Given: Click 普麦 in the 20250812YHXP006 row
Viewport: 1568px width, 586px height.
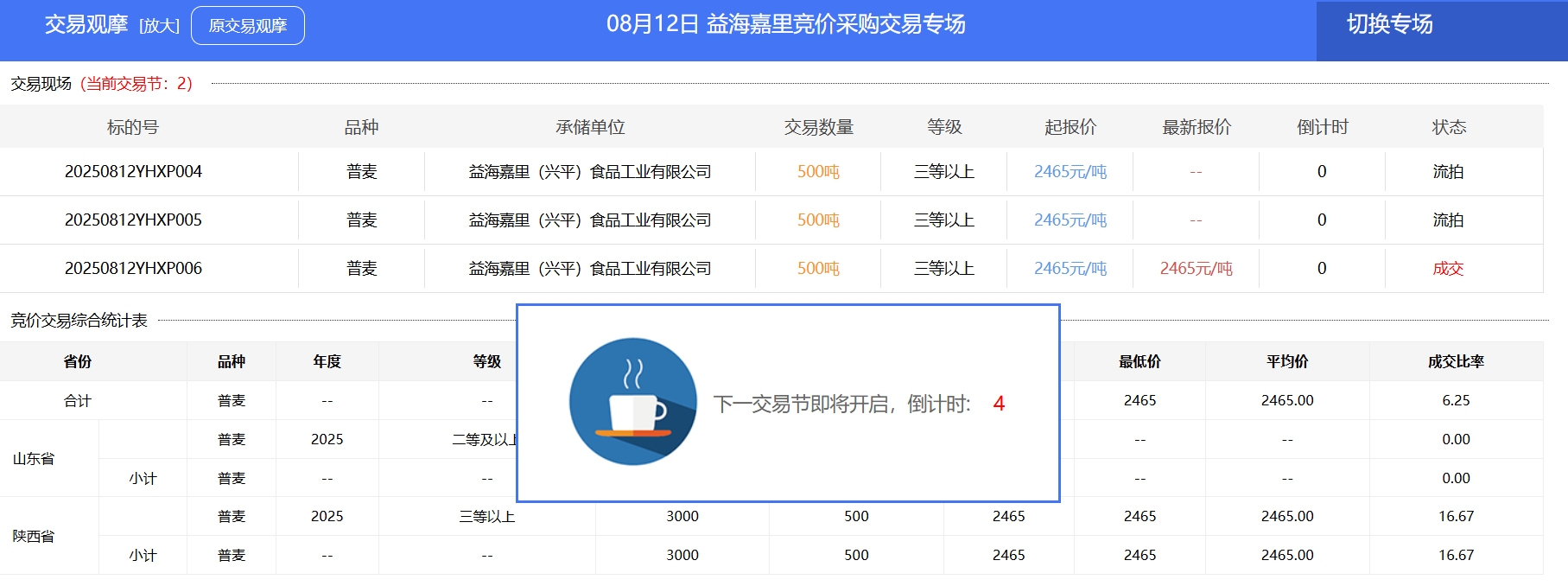Looking at the screenshot, I should [x=362, y=269].
